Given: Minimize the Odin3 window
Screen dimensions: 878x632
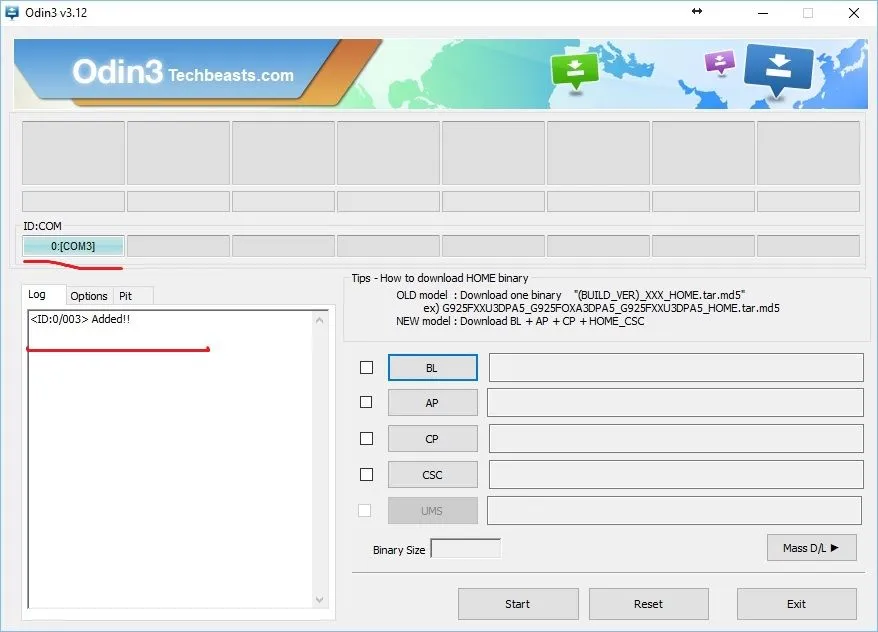Looking at the screenshot, I should click(x=763, y=13).
